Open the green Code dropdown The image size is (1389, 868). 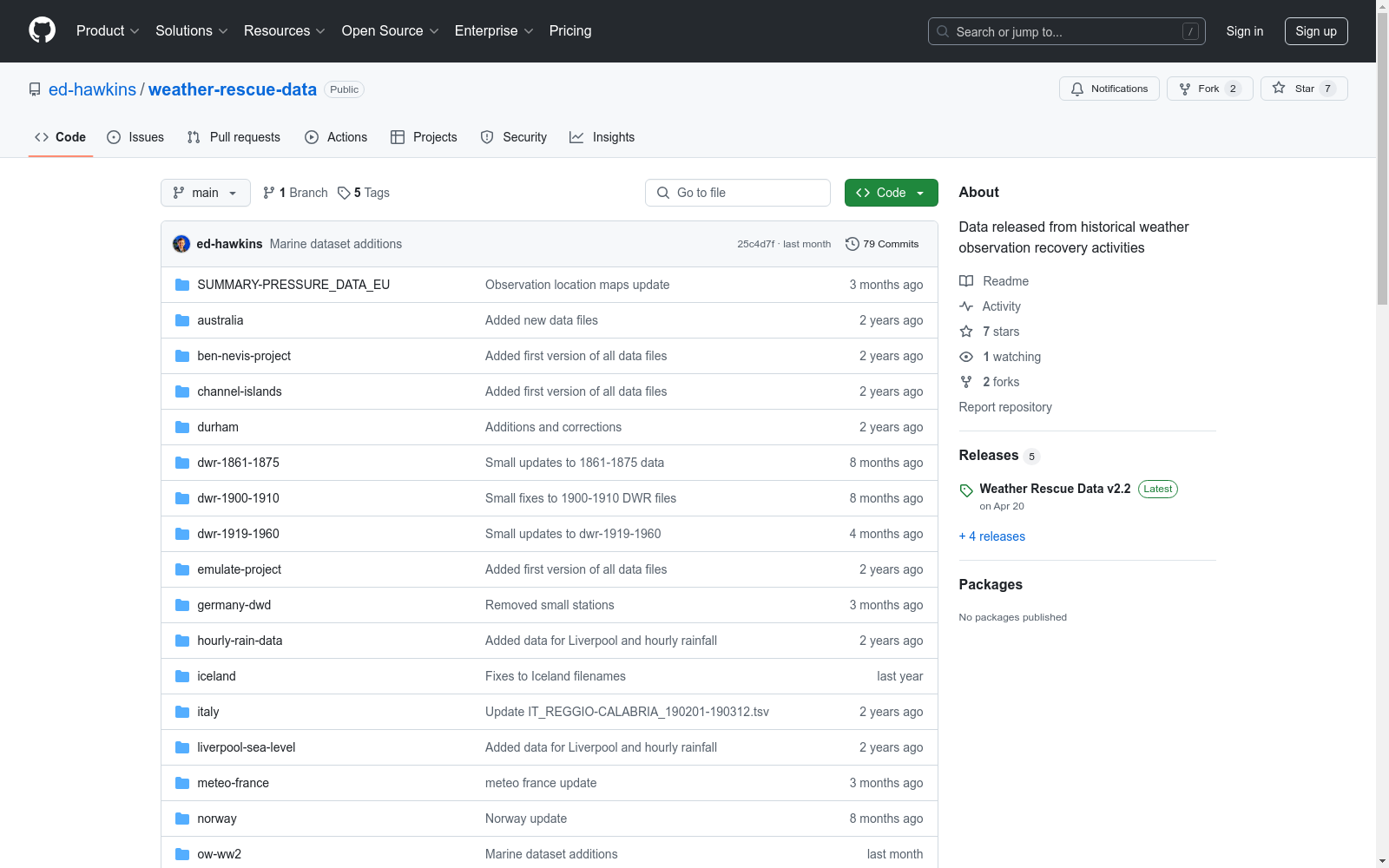pyautogui.click(x=892, y=193)
